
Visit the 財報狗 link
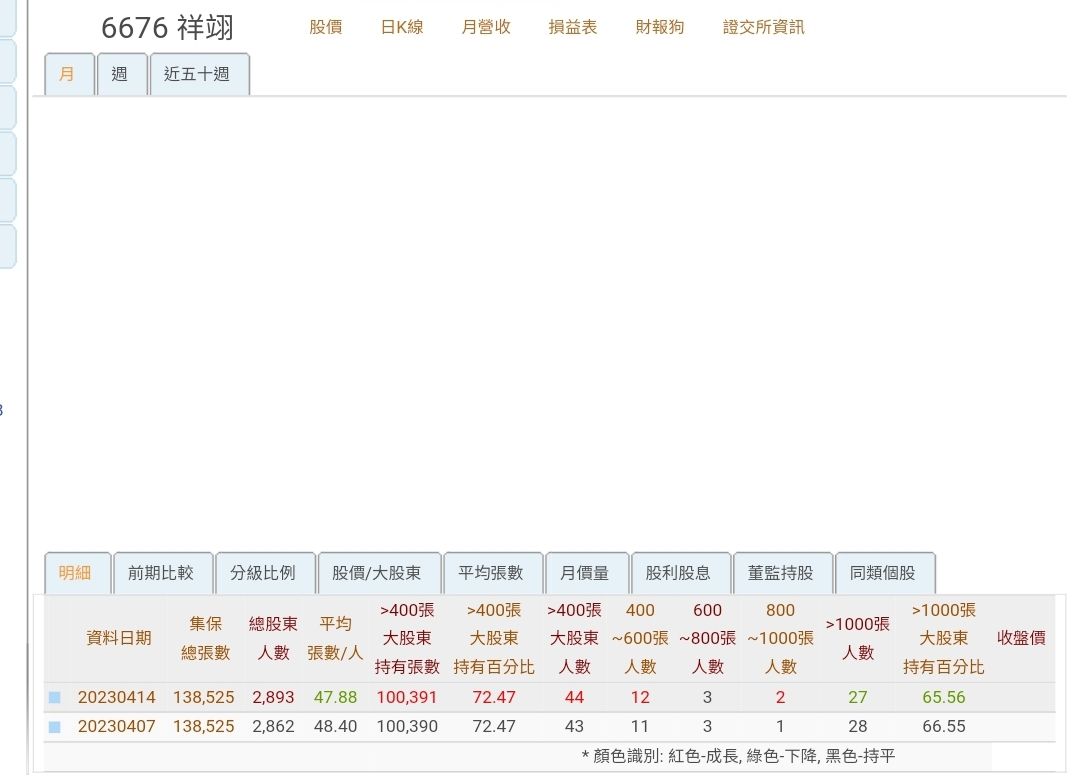click(660, 28)
